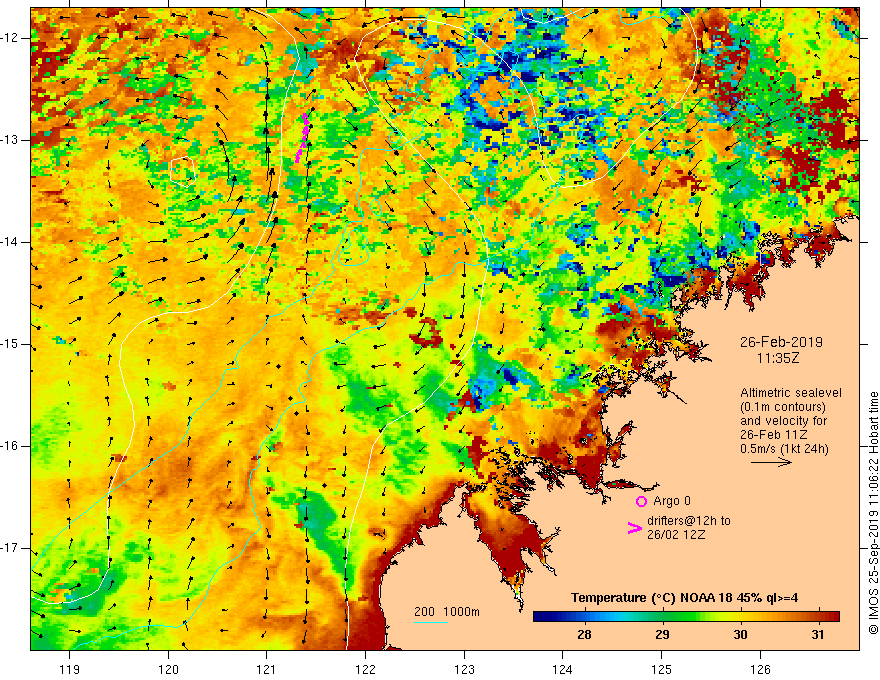The width and height of the screenshot is (880, 680).
Task: Click the temperature color scale bar
Action: point(686,616)
